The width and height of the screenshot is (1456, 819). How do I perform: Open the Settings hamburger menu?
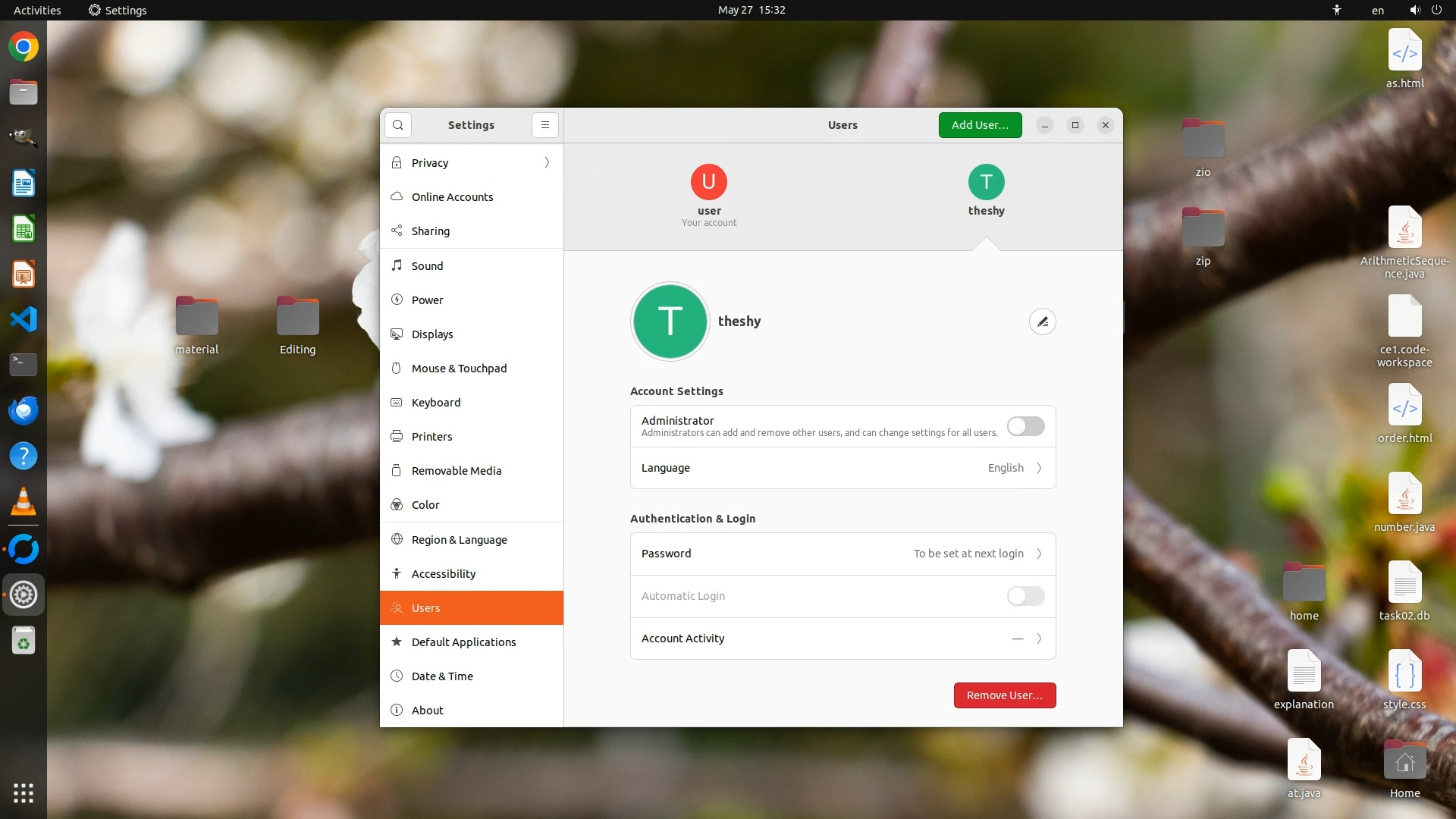(544, 125)
